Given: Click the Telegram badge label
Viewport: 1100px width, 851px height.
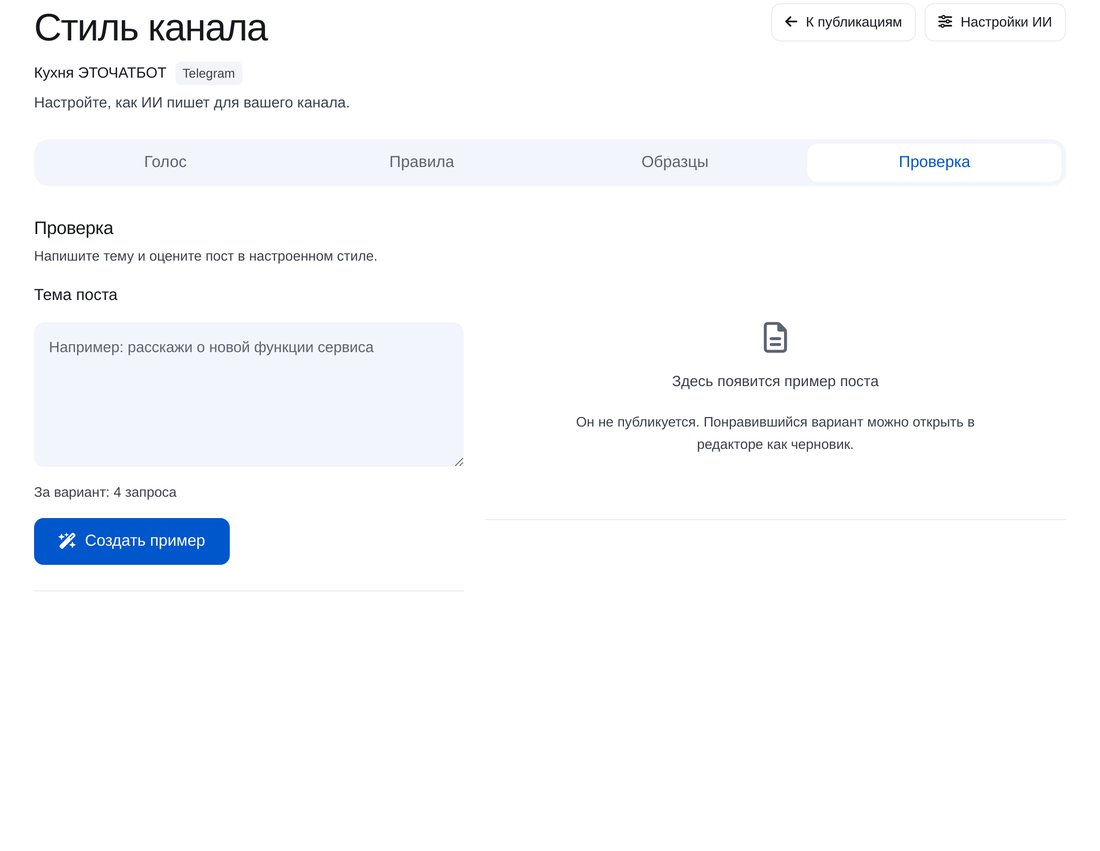Looking at the screenshot, I should (208, 73).
